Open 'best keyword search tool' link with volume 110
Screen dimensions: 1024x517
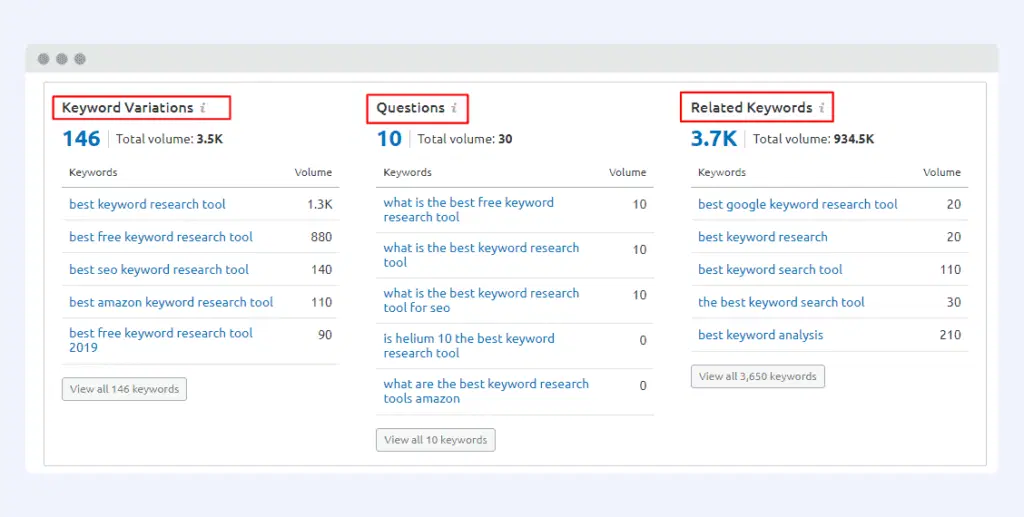[x=770, y=270]
